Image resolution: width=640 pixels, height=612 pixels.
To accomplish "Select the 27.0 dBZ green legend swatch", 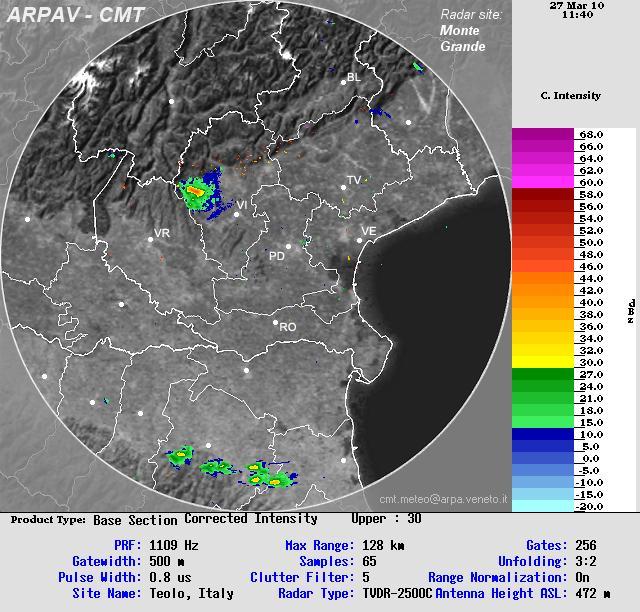I will 543,374.
